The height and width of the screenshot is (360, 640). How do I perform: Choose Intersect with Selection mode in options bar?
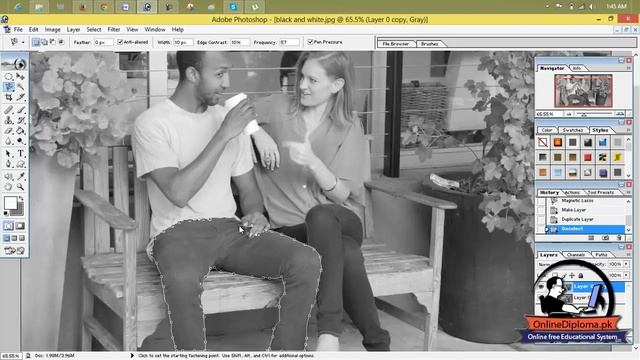(x=61, y=42)
